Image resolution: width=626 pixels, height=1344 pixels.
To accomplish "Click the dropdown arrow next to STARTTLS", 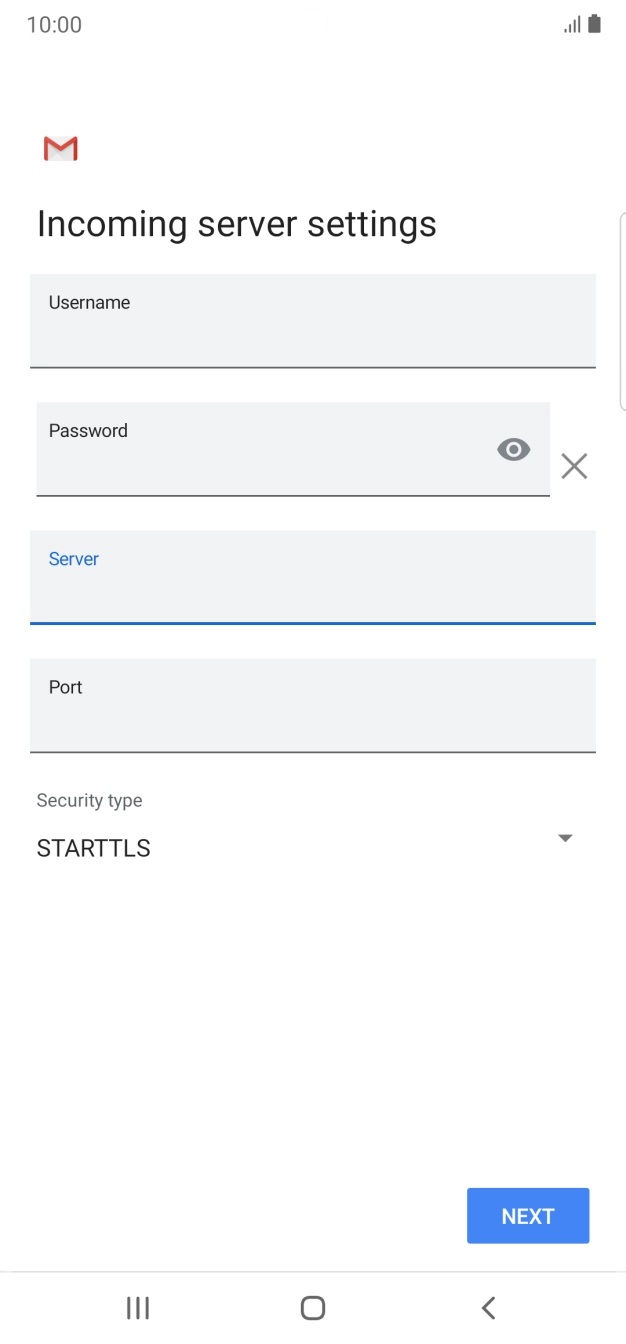I will [564, 838].
